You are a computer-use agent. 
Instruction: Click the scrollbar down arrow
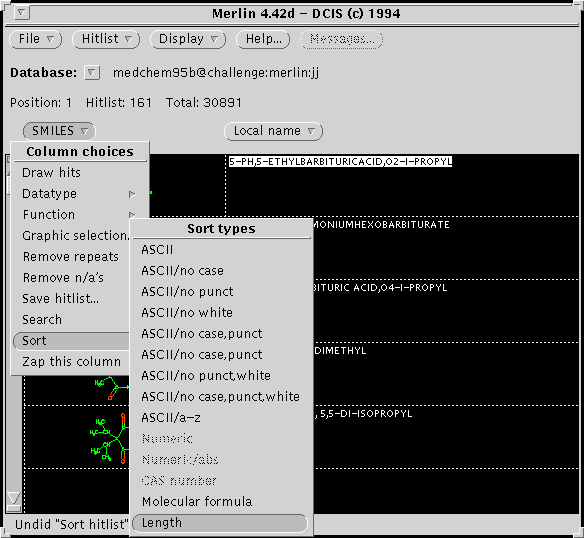point(14,498)
